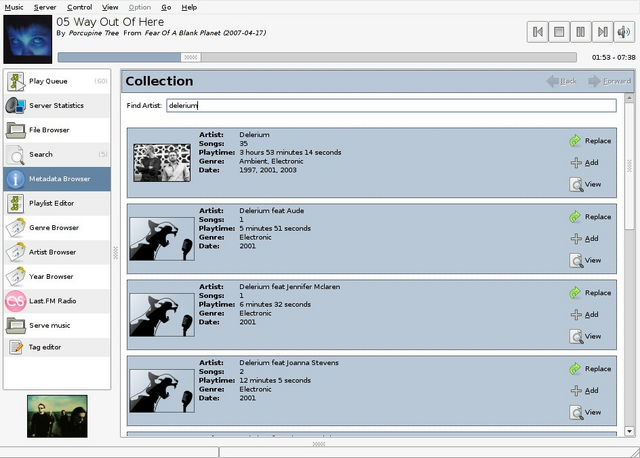
Task: Click the Delerium artist photo thumbnail
Action: pos(162,162)
